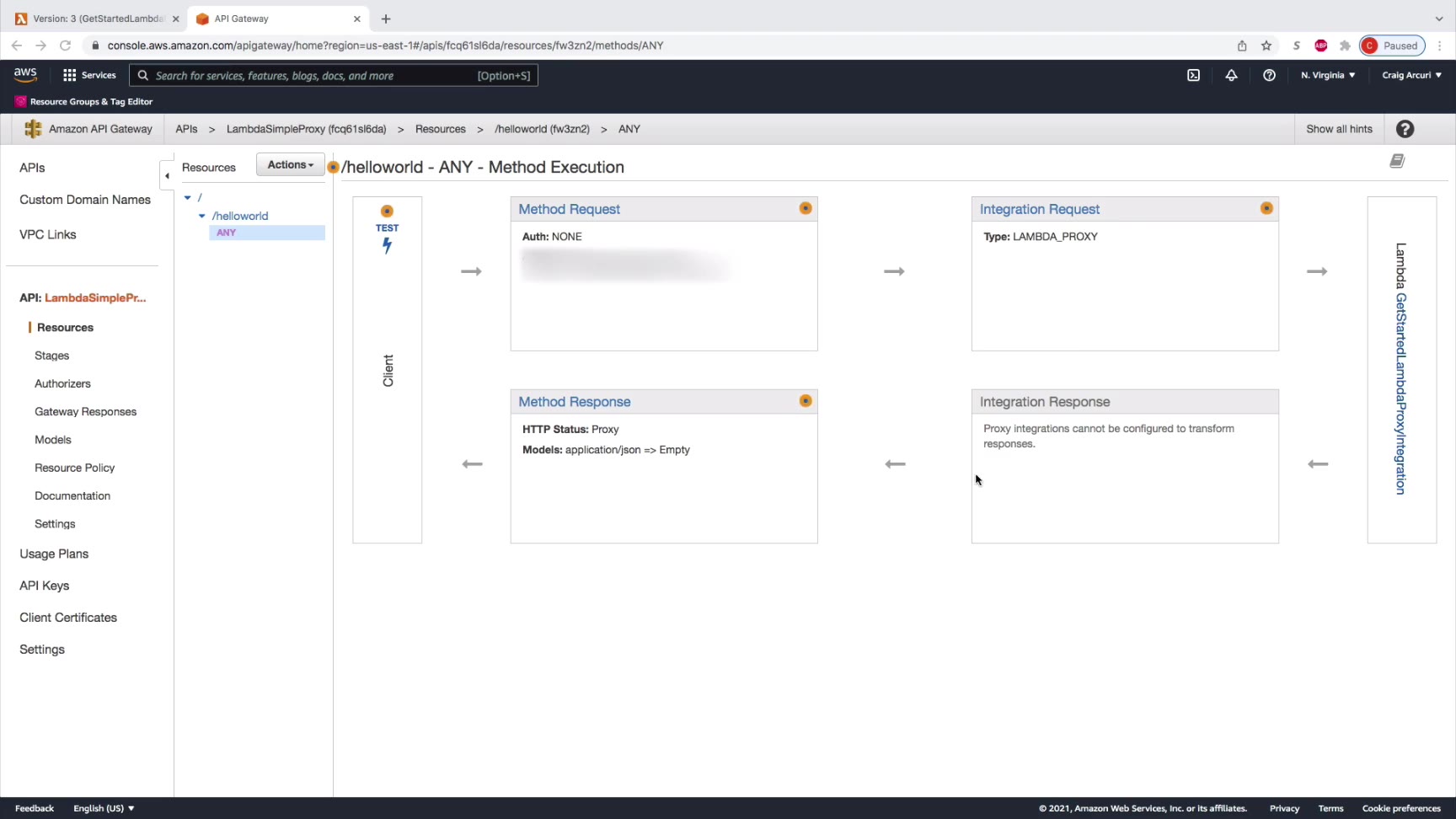Click the Feedback link in footer
The width and height of the screenshot is (1456, 819).
coord(35,808)
